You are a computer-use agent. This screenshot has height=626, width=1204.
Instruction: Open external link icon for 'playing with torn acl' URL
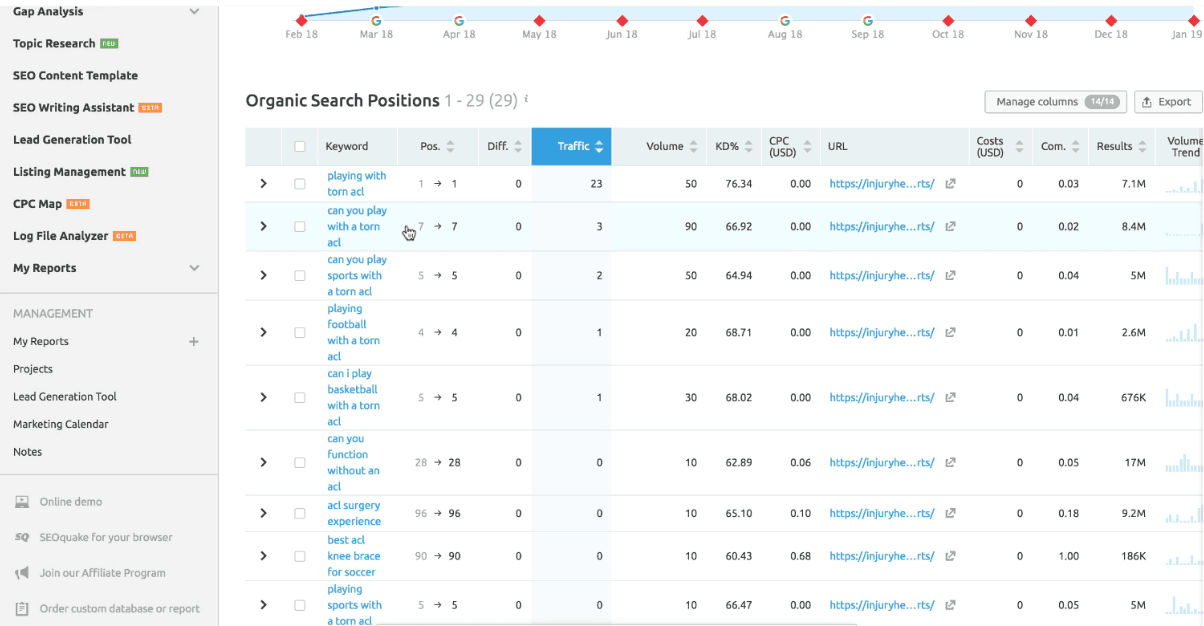click(x=950, y=184)
